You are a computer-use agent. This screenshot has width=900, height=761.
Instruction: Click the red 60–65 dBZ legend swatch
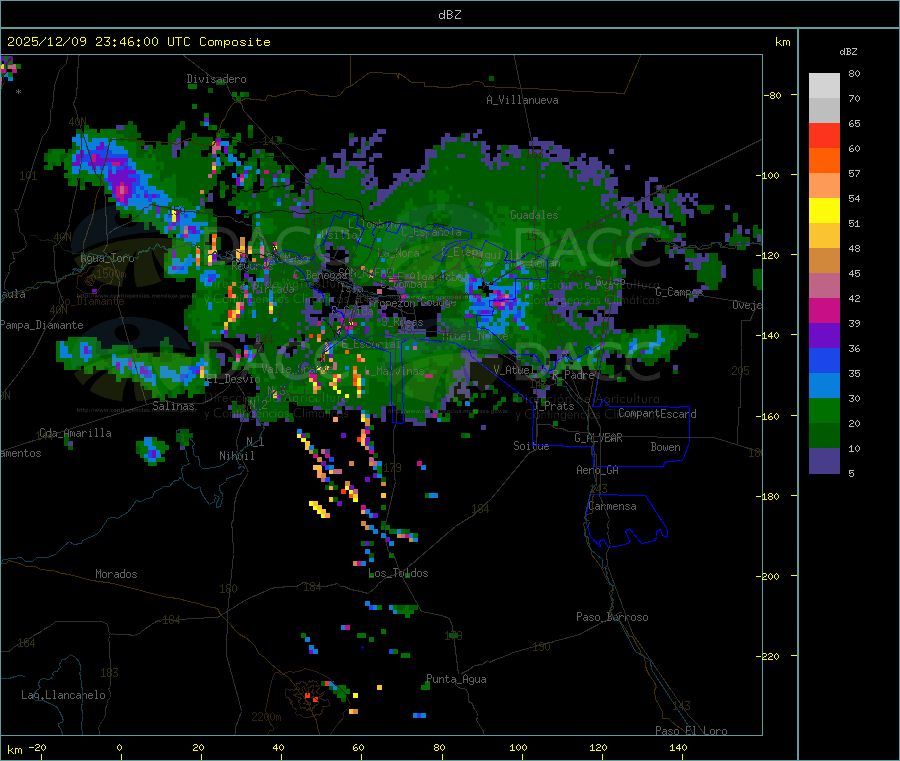pyautogui.click(x=824, y=135)
